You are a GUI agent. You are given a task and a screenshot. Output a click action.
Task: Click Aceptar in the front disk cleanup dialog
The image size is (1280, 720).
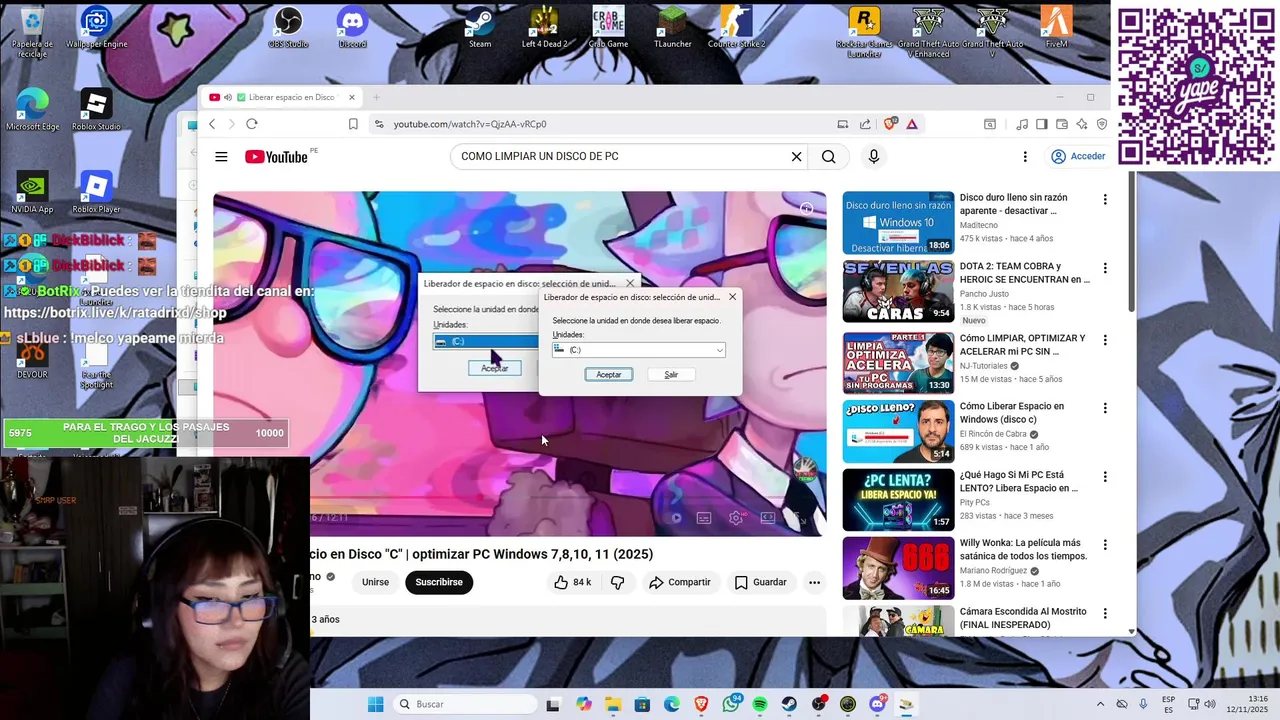coord(608,374)
